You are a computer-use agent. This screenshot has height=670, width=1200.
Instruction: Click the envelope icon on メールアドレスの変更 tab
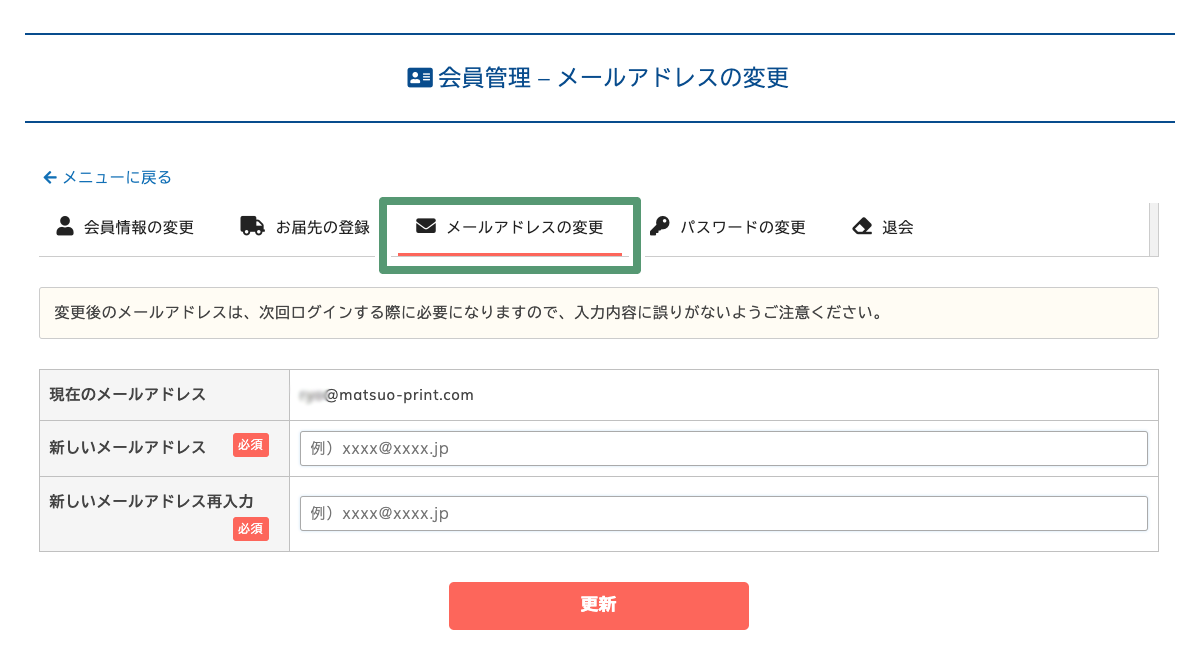(x=426, y=226)
